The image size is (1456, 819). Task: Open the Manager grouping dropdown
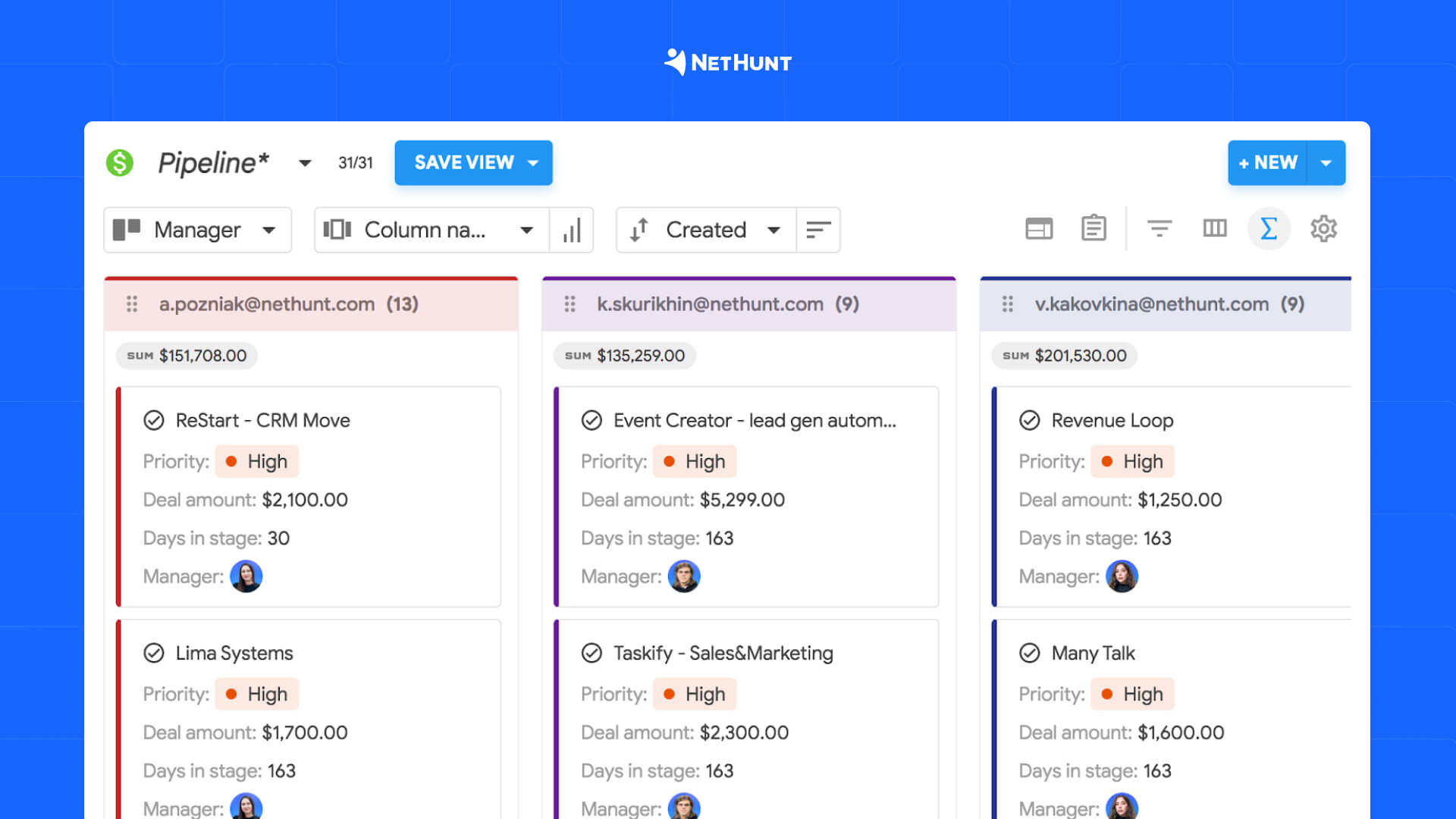coord(197,230)
